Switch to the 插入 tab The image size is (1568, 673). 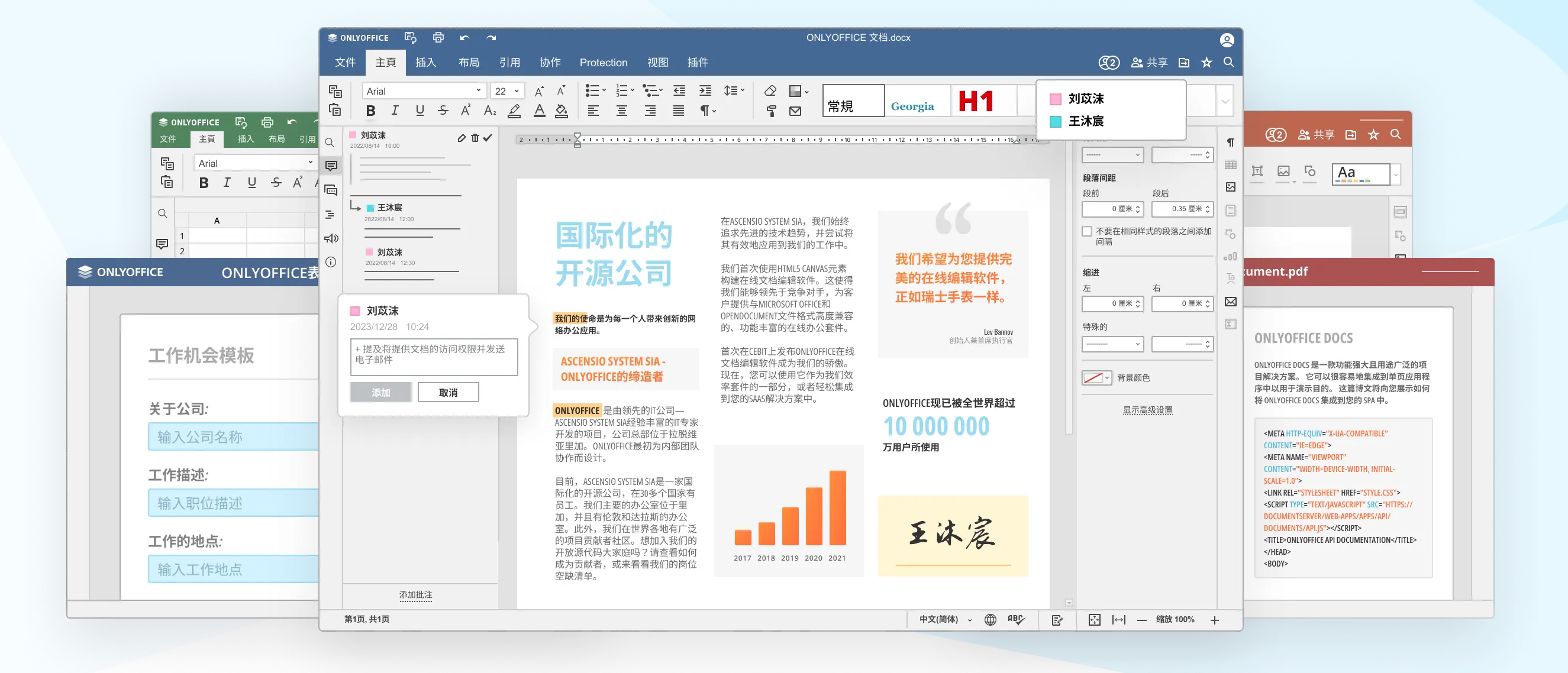pos(425,63)
